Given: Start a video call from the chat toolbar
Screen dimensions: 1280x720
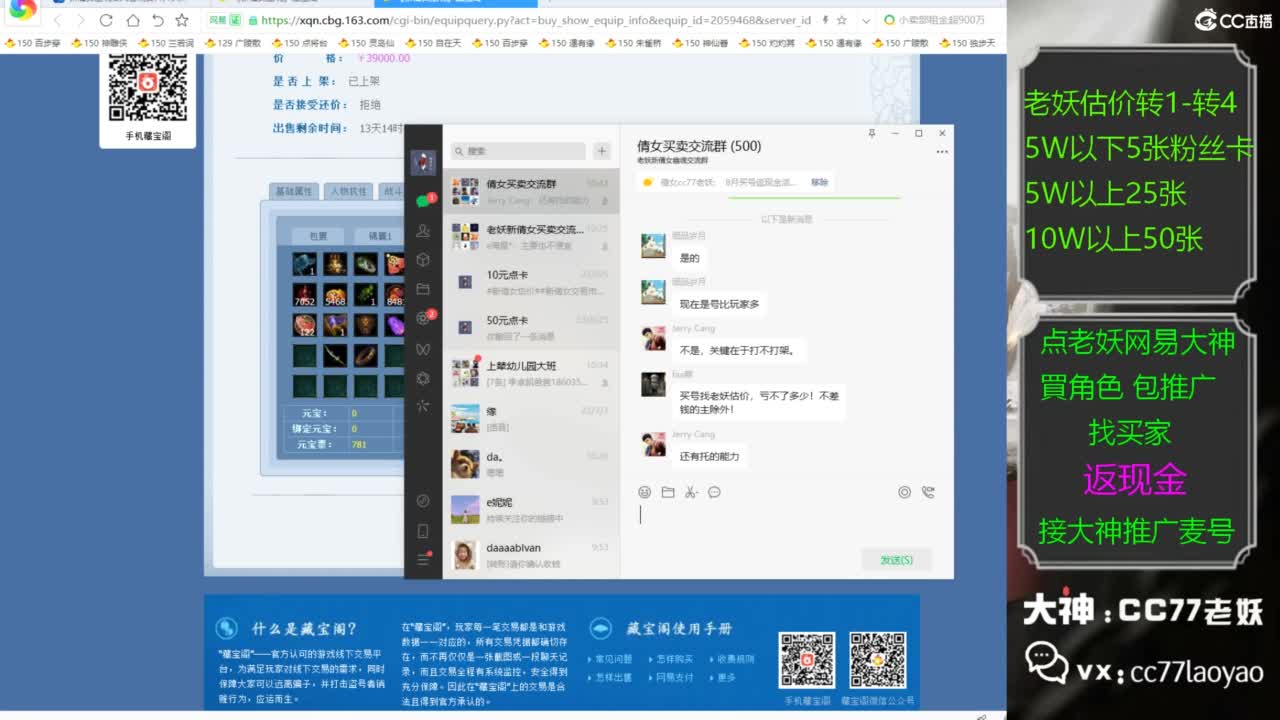Looking at the screenshot, I should [x=928, y=491].
